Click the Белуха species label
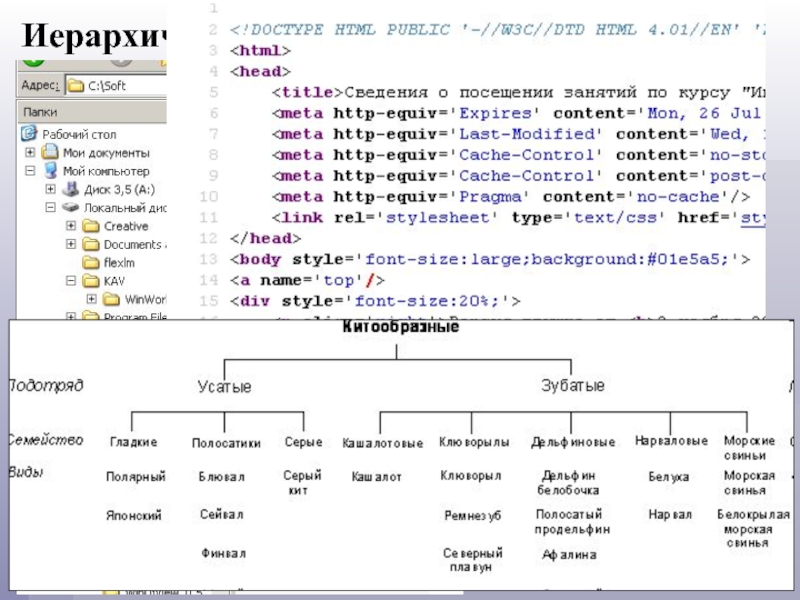The height and width of the screenshot is (600, 800). coord(668,477)
